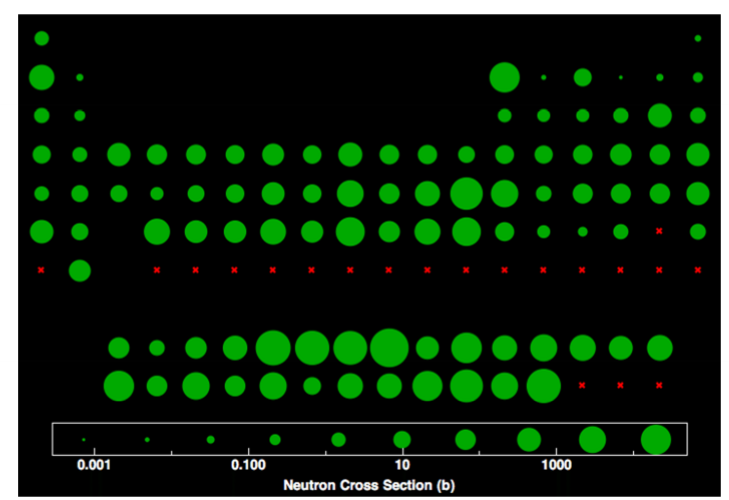The image size is (729, 500).
Task: Click the Neutron Cross Section (b) title
Action: [369, 486]
